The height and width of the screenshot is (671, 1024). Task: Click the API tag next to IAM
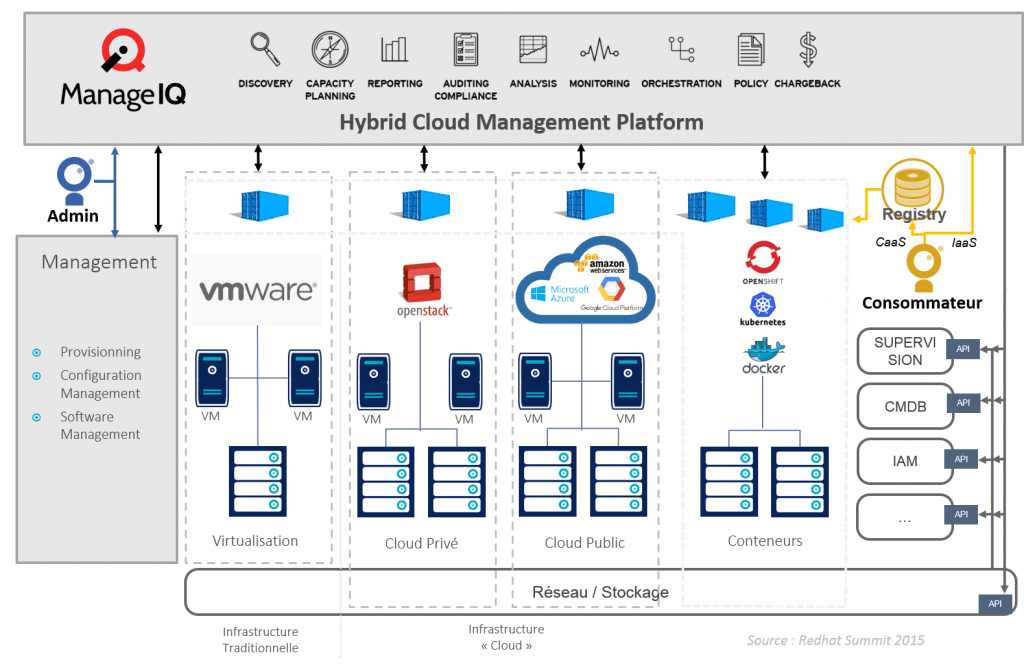tap(961, 459)
